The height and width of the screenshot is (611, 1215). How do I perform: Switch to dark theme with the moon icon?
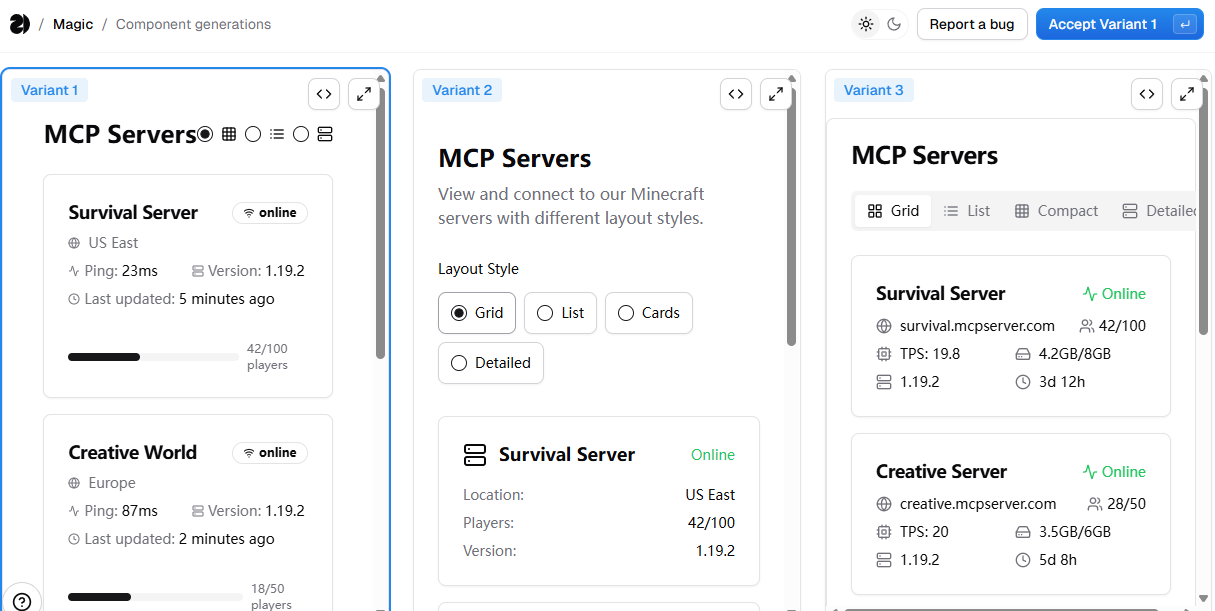894,24
